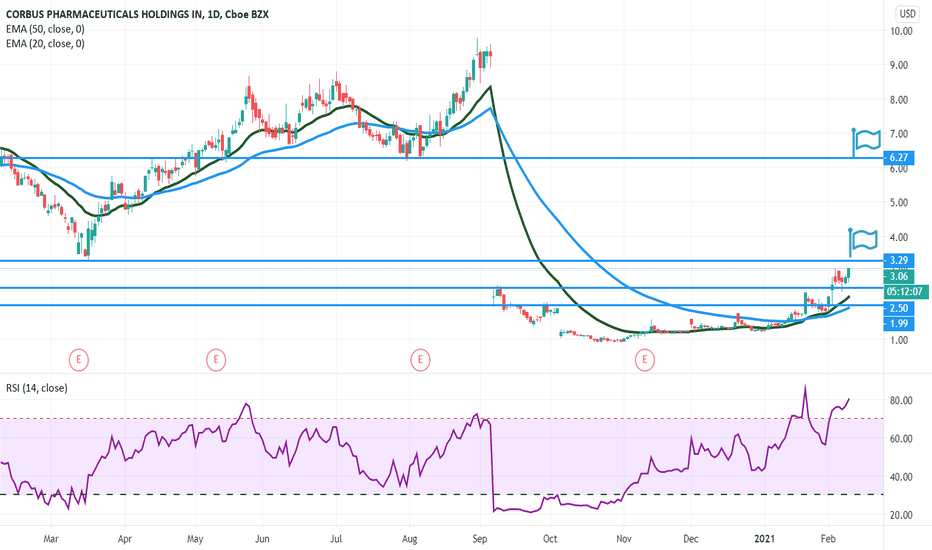Select the flag icon above 3.29 line
Viewport: 932px width, 550px height.
point(863,241)
